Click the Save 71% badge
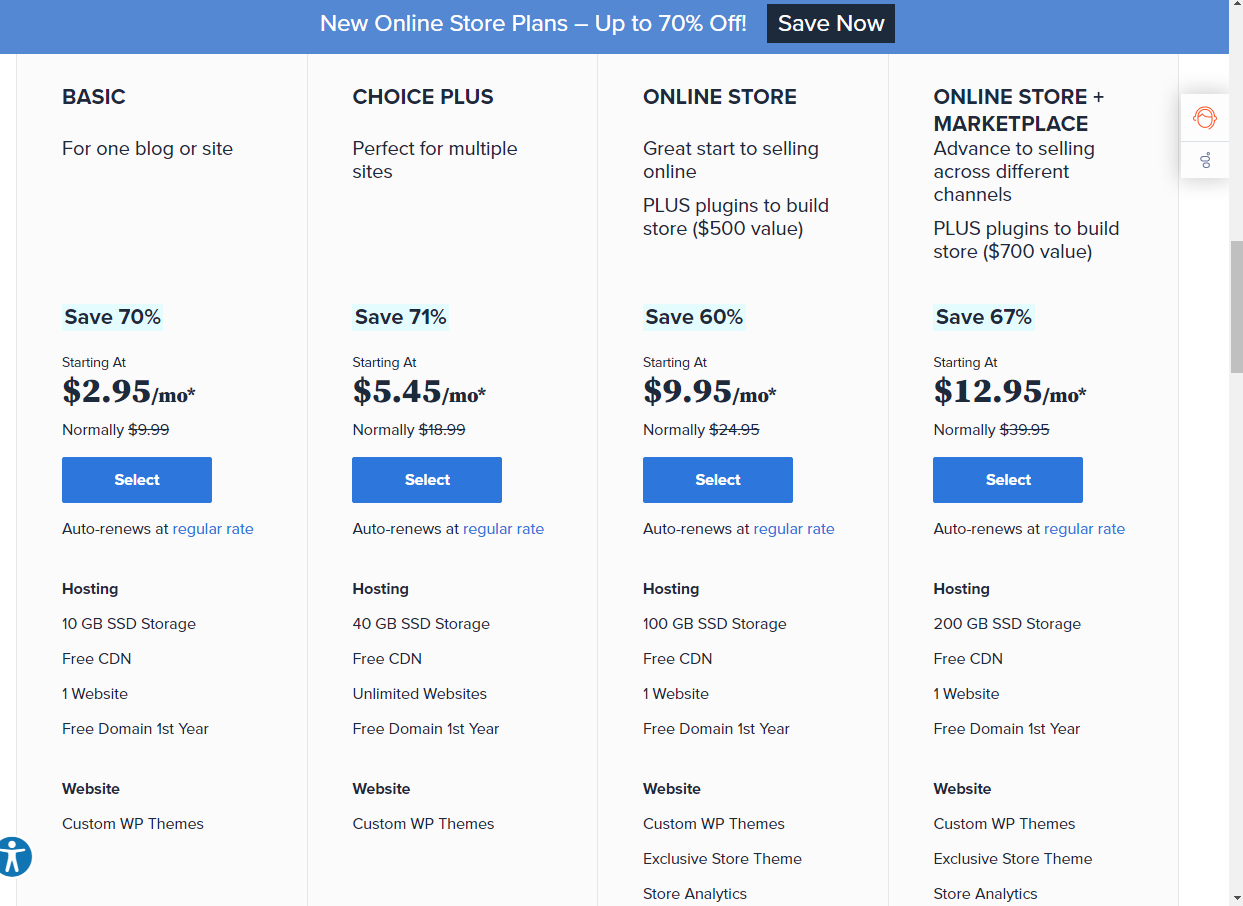Image resolution: width=1243 pixels, height=906 pixels. click(400, 317)
